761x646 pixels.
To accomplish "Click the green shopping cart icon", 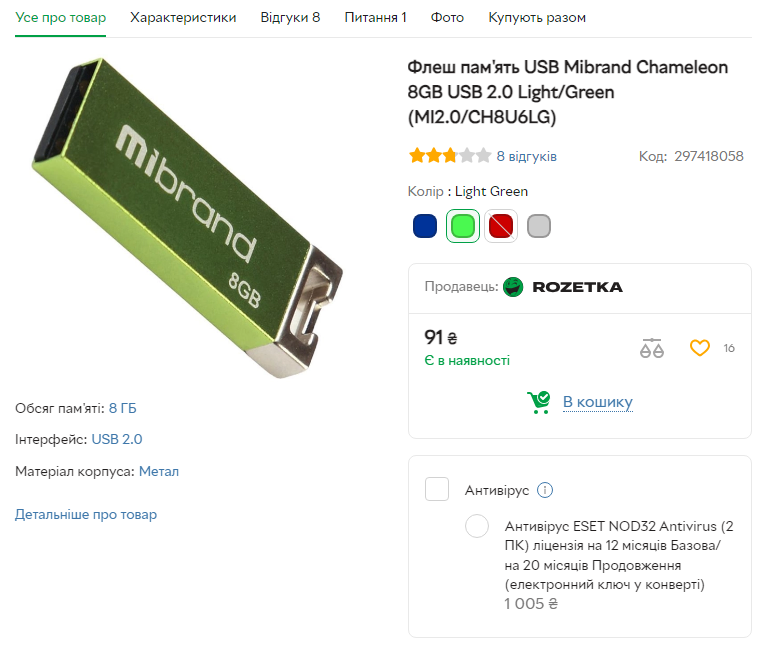I will pyautogui.click(x=539, y=402).
